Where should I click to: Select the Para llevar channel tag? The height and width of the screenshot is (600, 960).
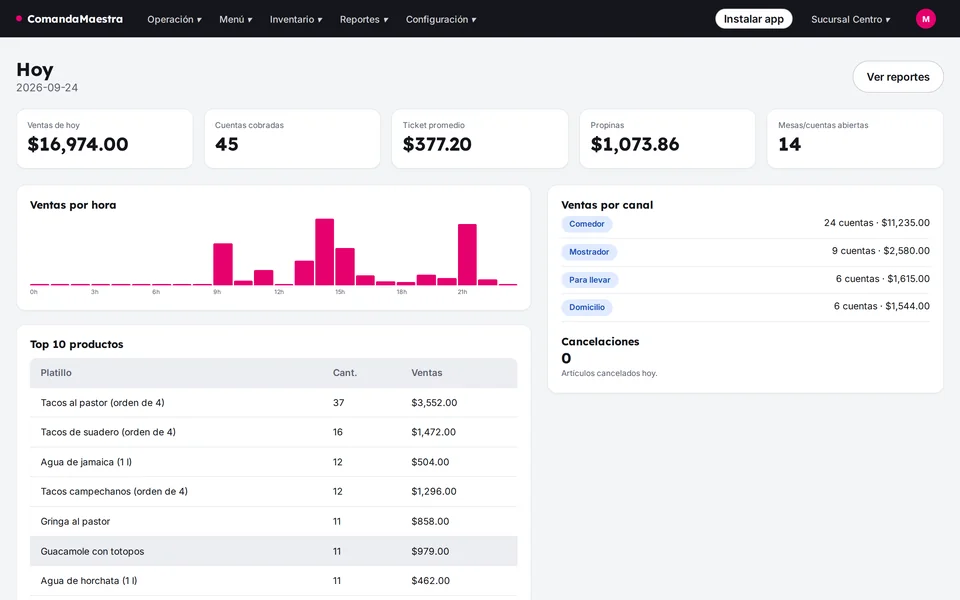click(590, 280)
